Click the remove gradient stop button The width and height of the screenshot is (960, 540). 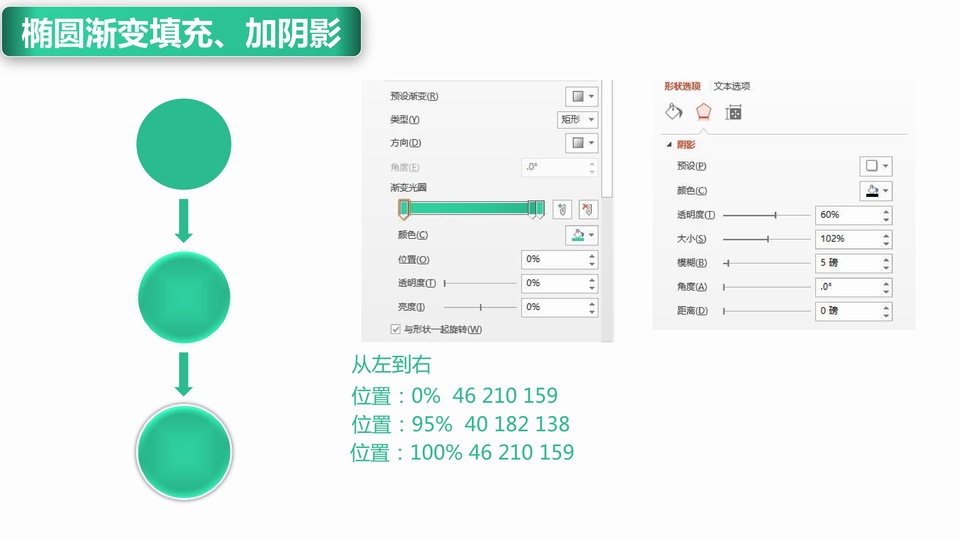[587, 209]
